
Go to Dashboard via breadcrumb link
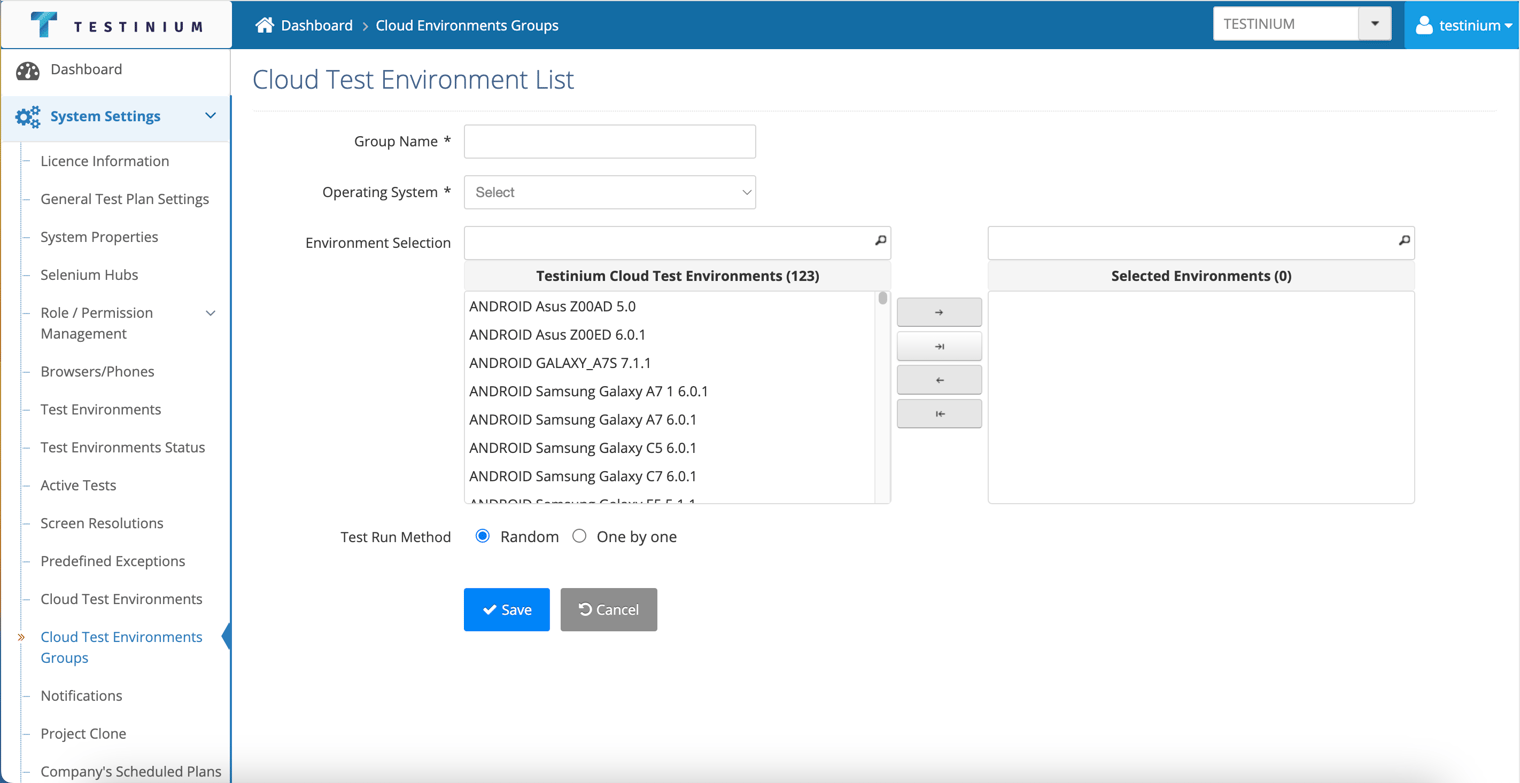[x=317, y=25]
